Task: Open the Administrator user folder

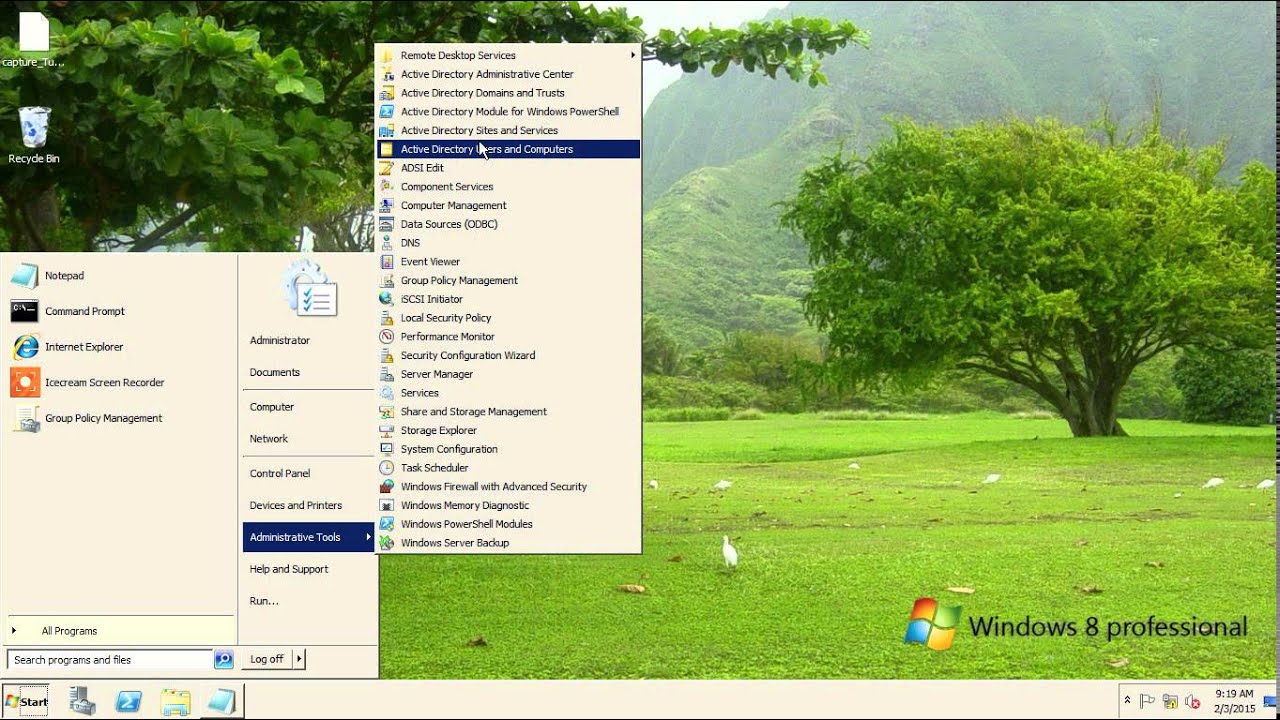Action: [308, 341]
